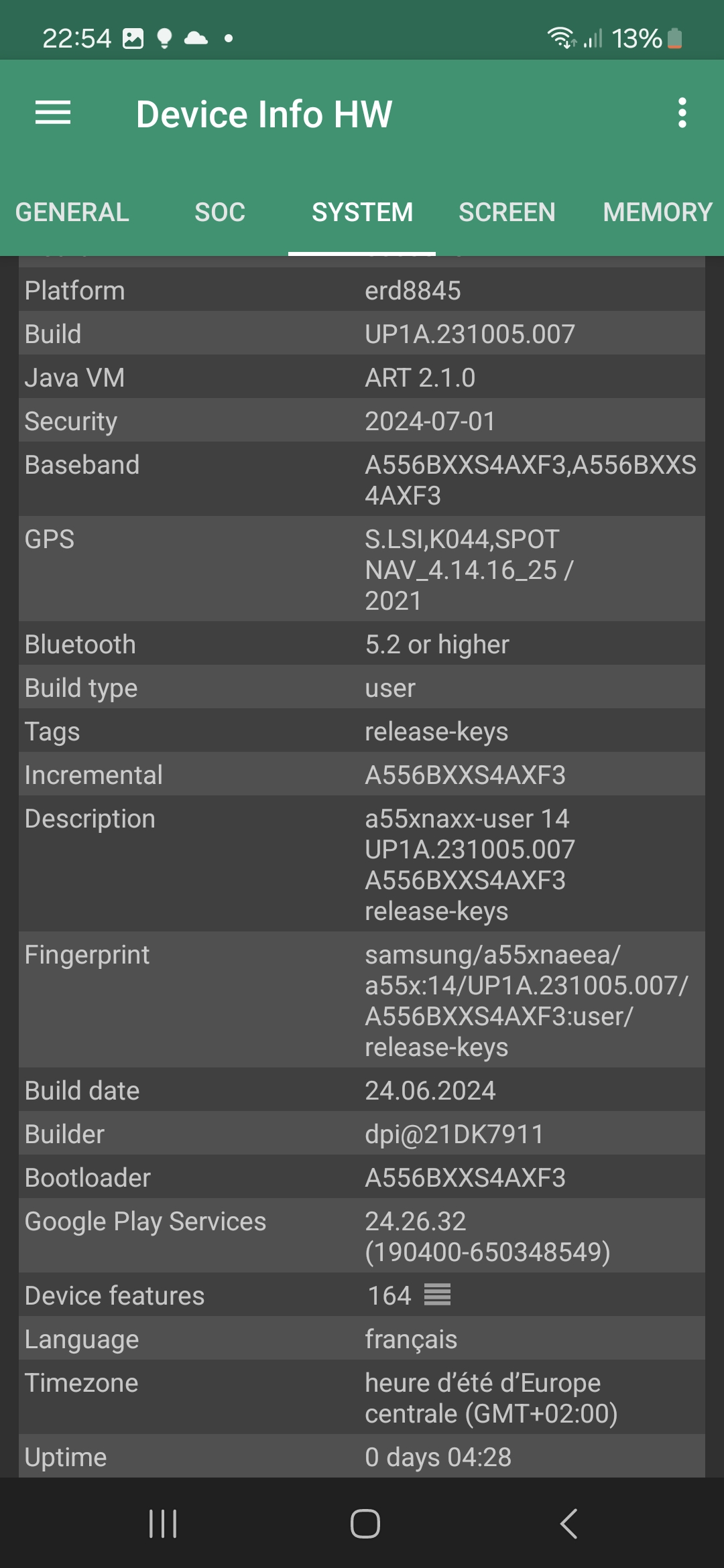Open the hamburger navigation menu

(x=53, y=113)
